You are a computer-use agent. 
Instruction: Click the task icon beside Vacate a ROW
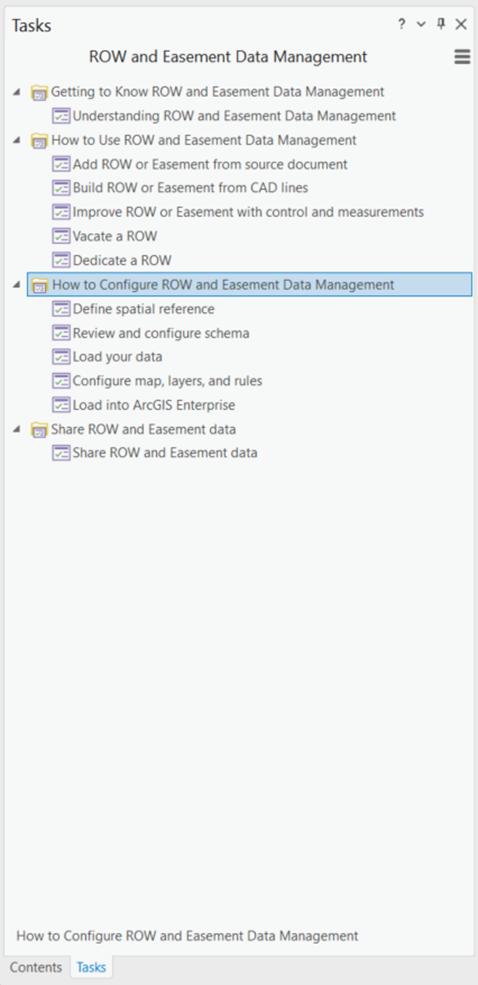pyautogui.click(x=61, y=236)
